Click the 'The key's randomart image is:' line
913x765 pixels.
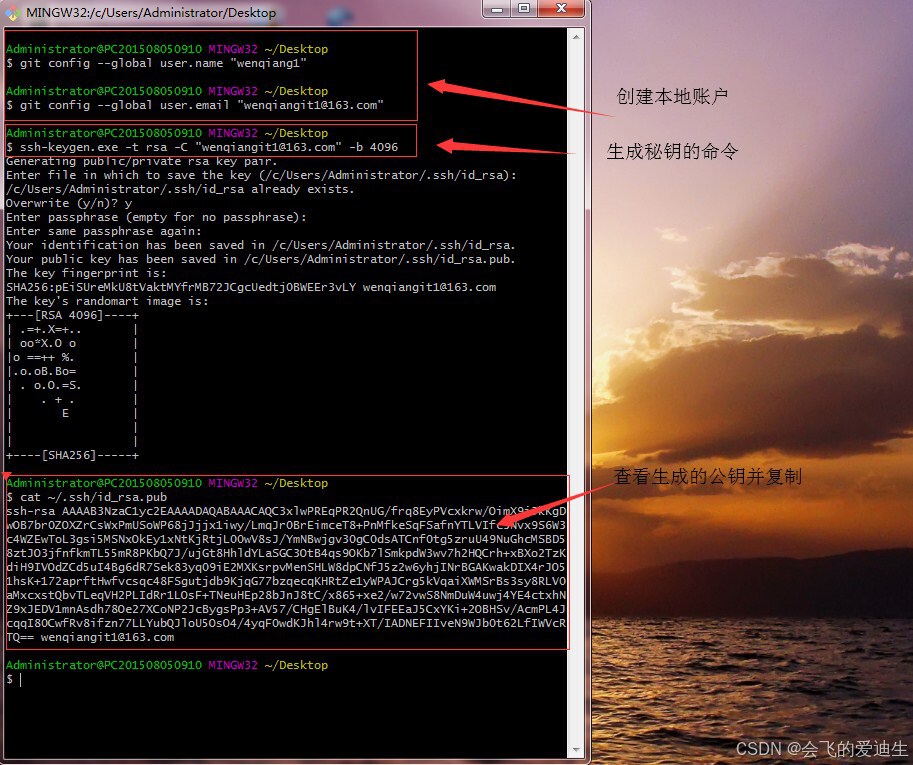coord(107,301)
